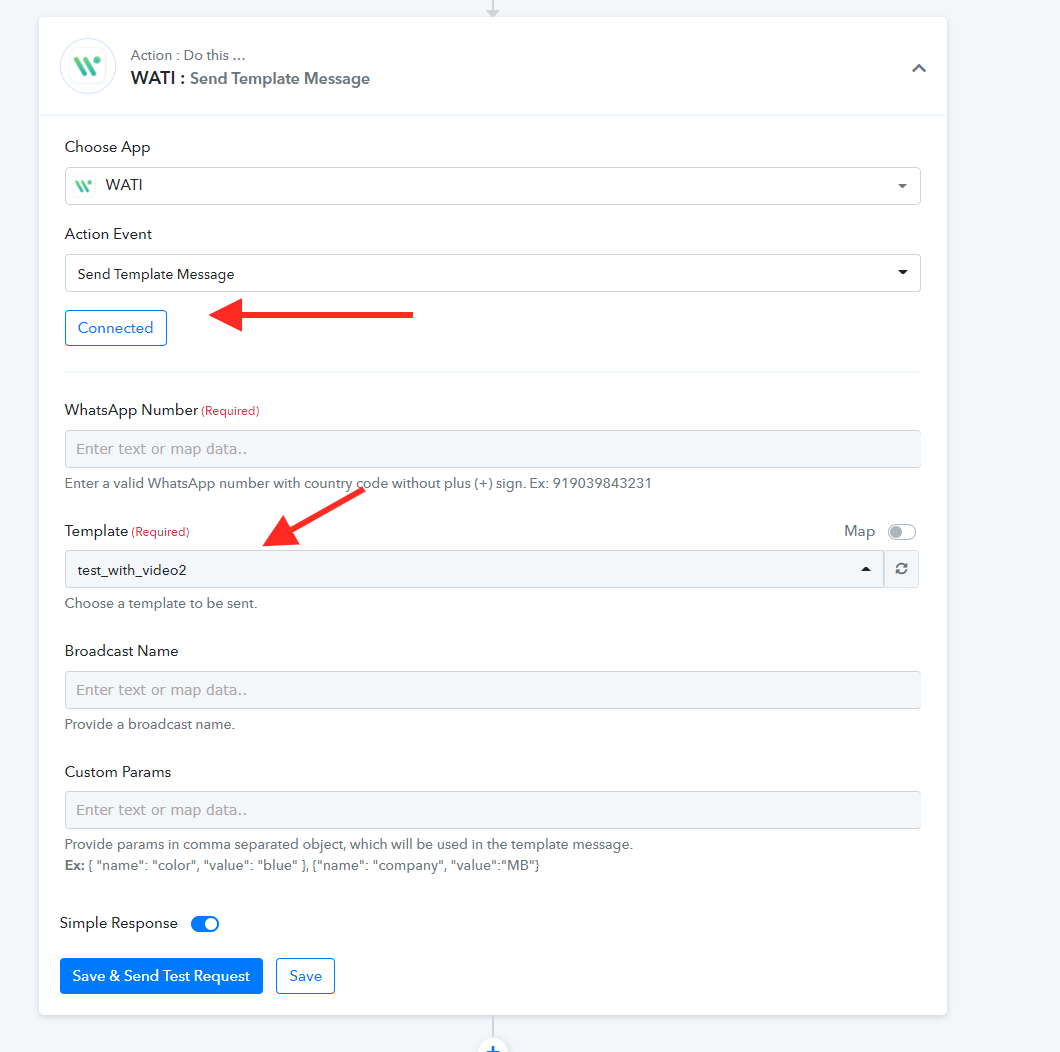Click the Custom Params text field

pos(492,810)
